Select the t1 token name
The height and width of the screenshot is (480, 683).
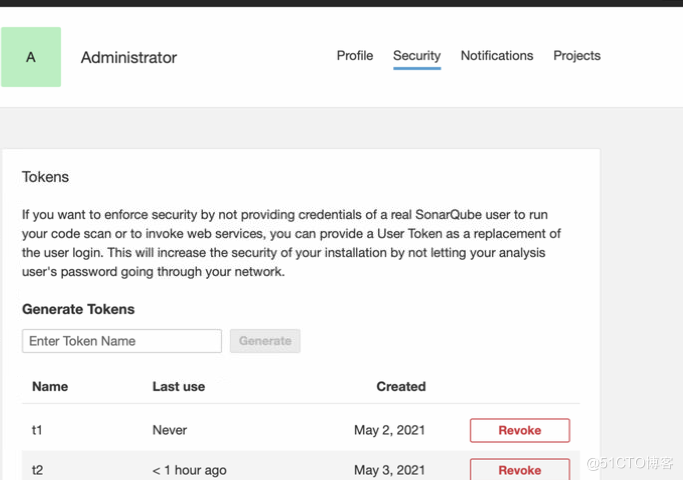37,430
